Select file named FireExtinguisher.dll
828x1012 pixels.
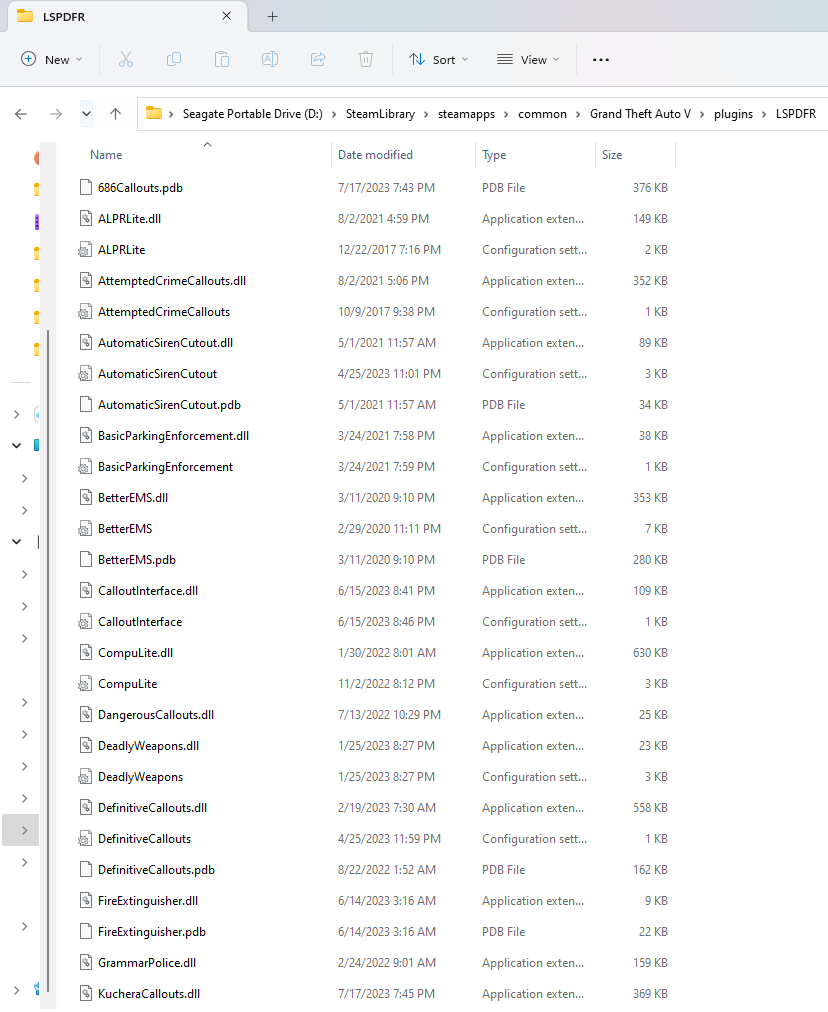(x=148, y=900)
